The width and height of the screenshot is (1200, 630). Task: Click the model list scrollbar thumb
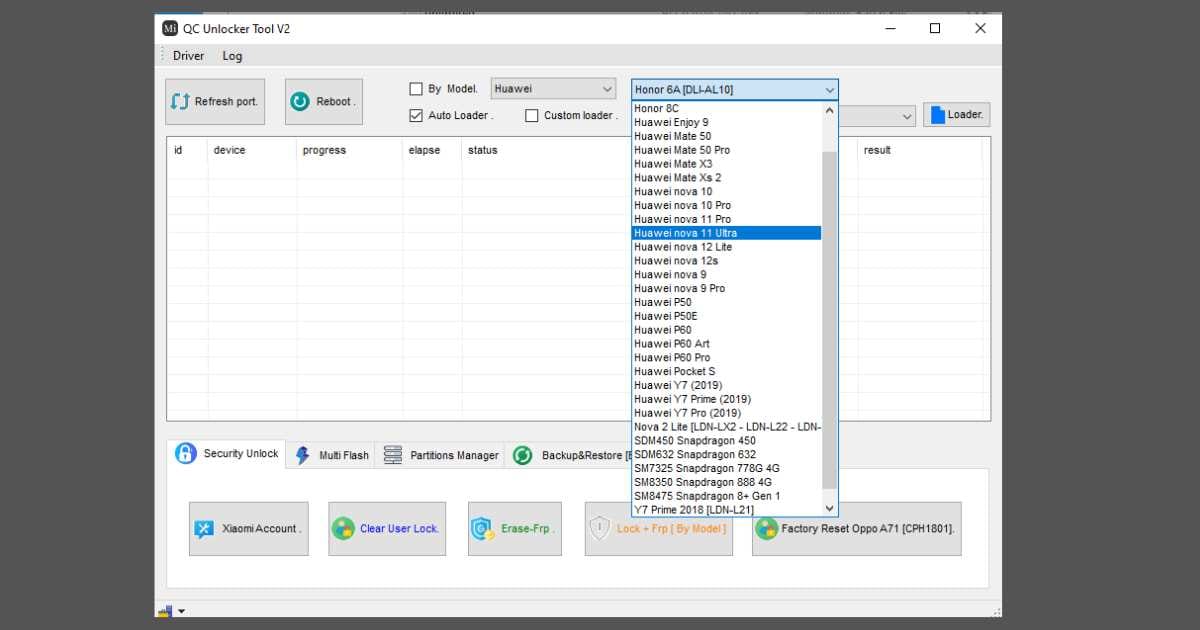click(x=829, y=320)
